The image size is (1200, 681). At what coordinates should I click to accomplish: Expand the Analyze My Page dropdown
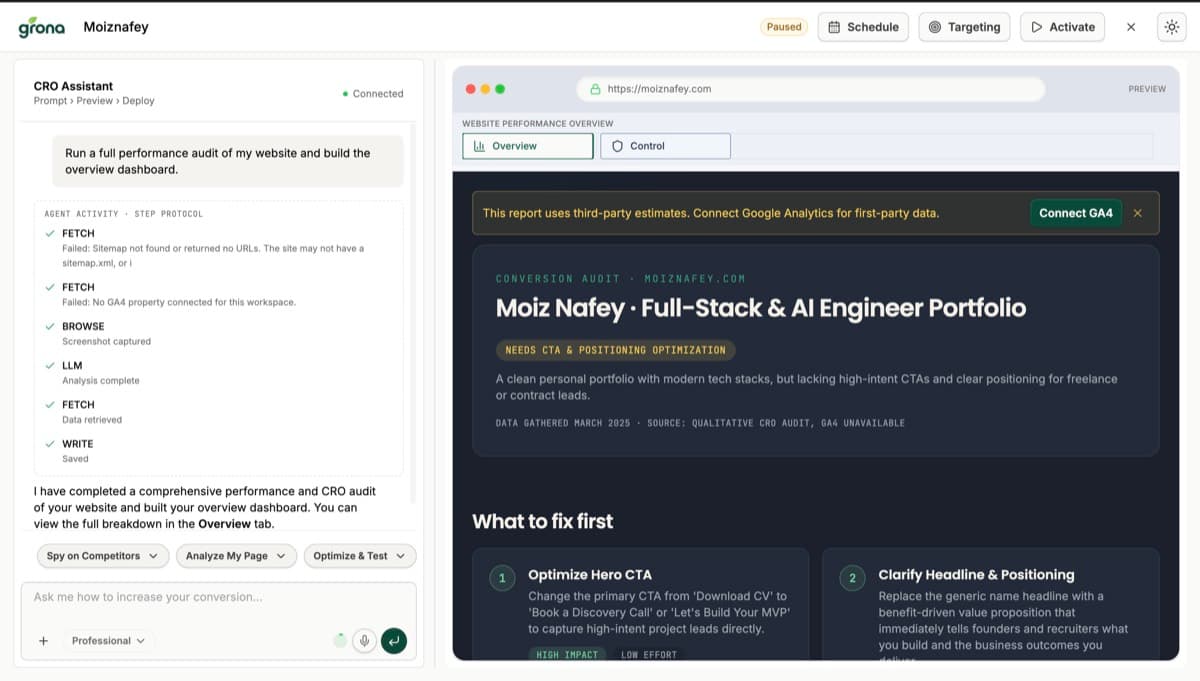pos(236,556)
